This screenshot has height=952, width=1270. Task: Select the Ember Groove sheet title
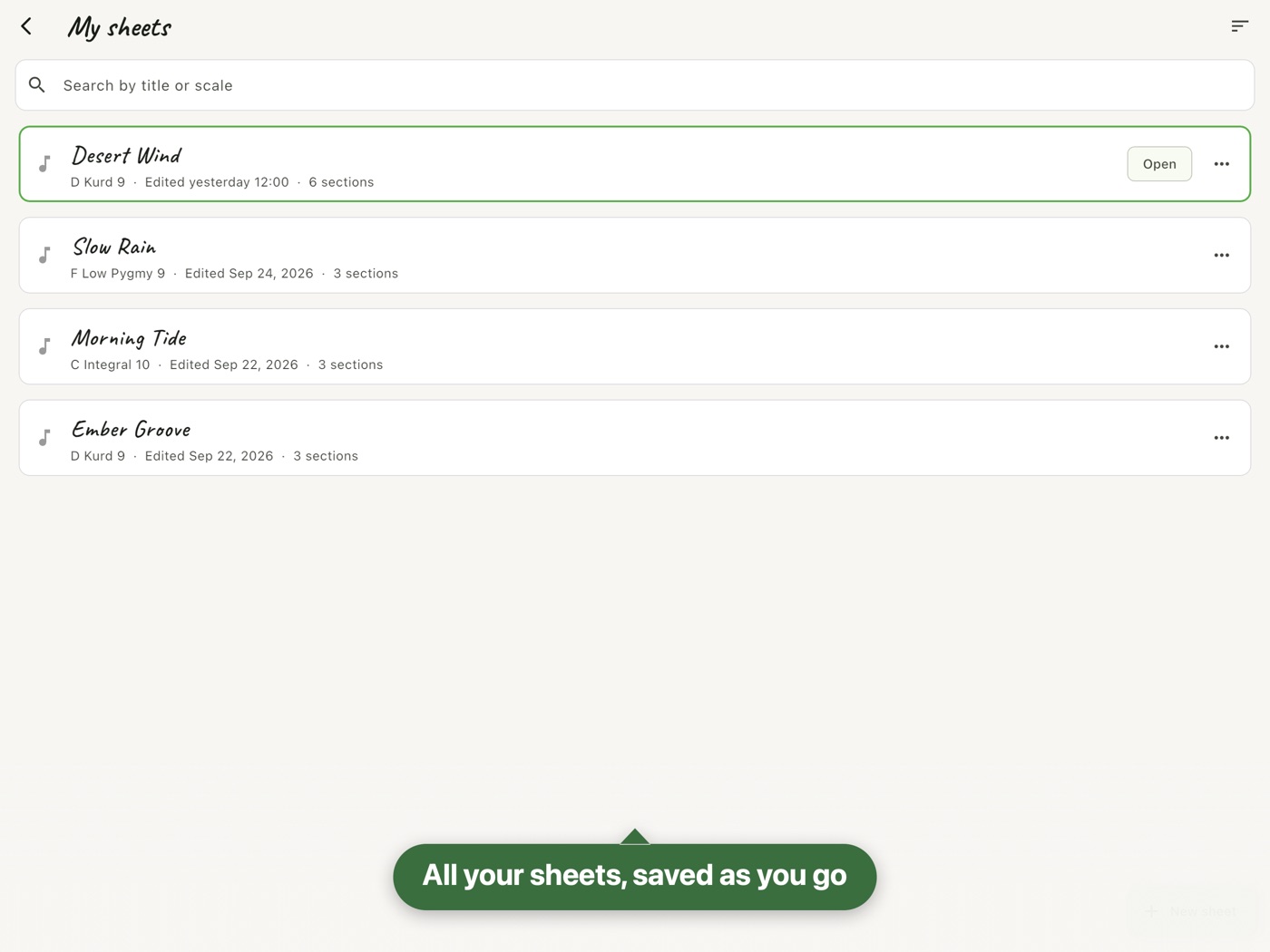click(131, 429)
